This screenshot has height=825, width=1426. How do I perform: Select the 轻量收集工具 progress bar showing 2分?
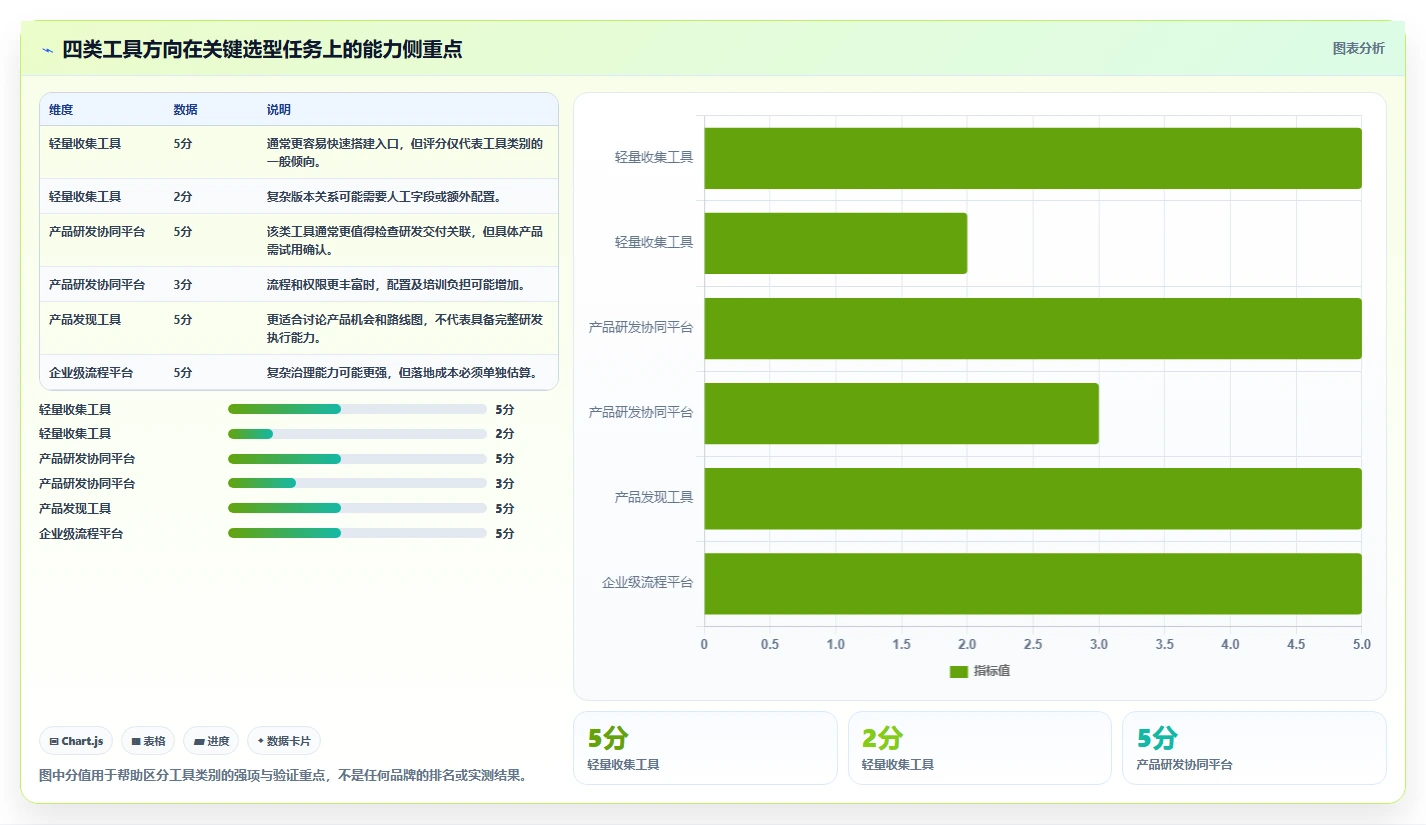(357, 434)
